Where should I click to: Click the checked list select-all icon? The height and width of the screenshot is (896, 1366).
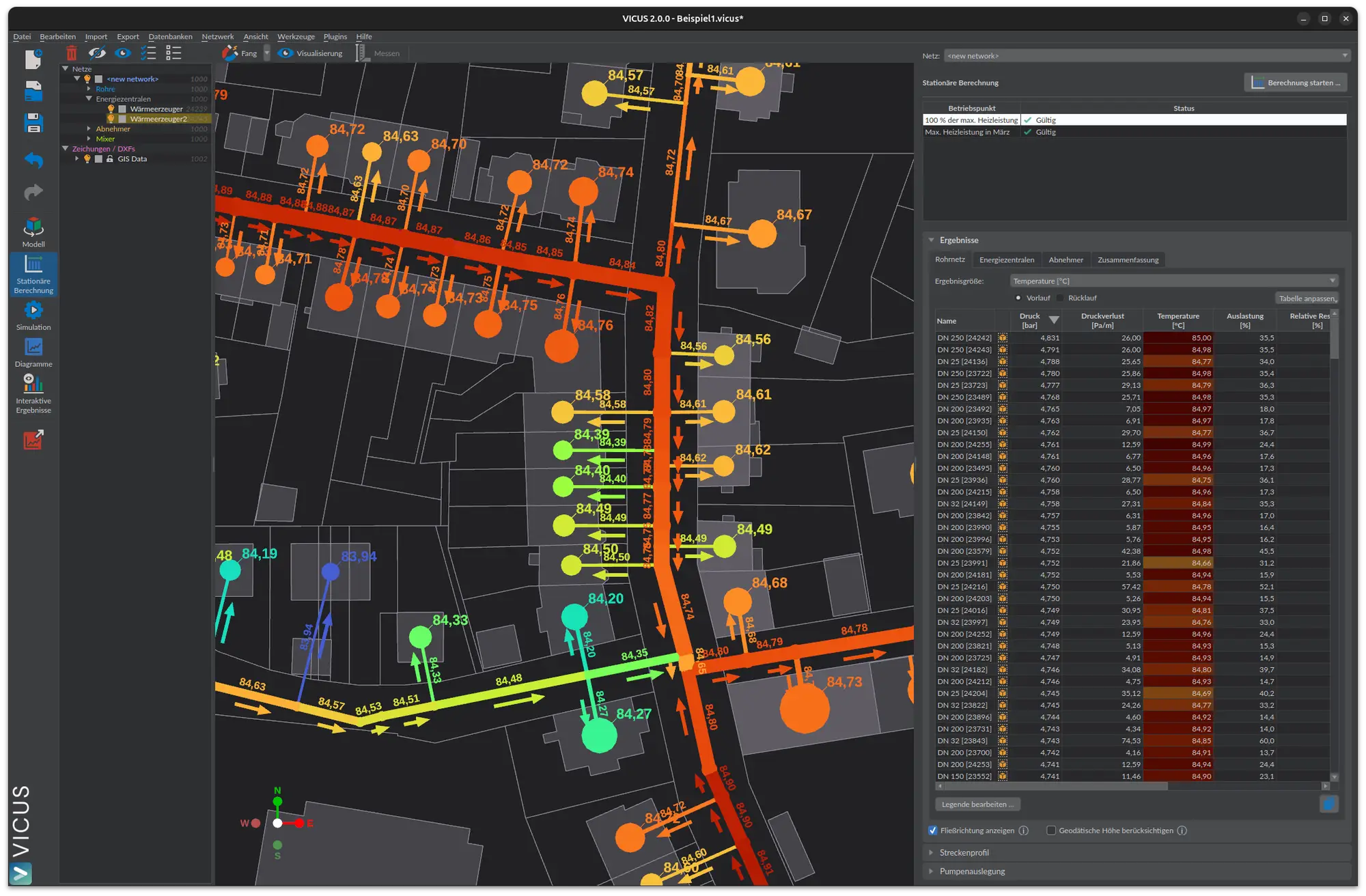point(148,53)
